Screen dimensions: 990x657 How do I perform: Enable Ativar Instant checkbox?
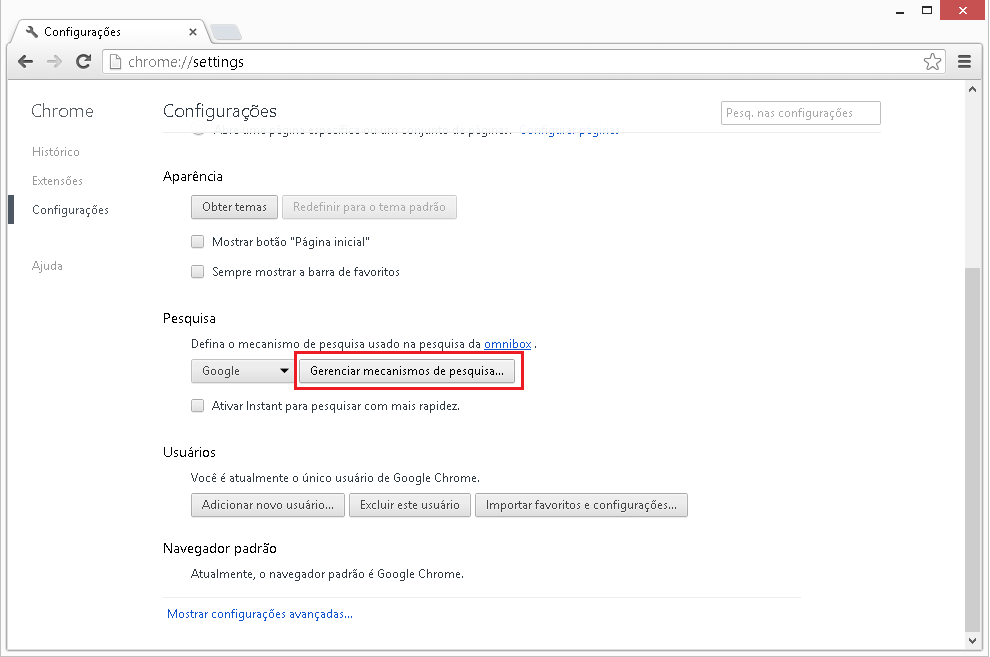pos(198,406)
